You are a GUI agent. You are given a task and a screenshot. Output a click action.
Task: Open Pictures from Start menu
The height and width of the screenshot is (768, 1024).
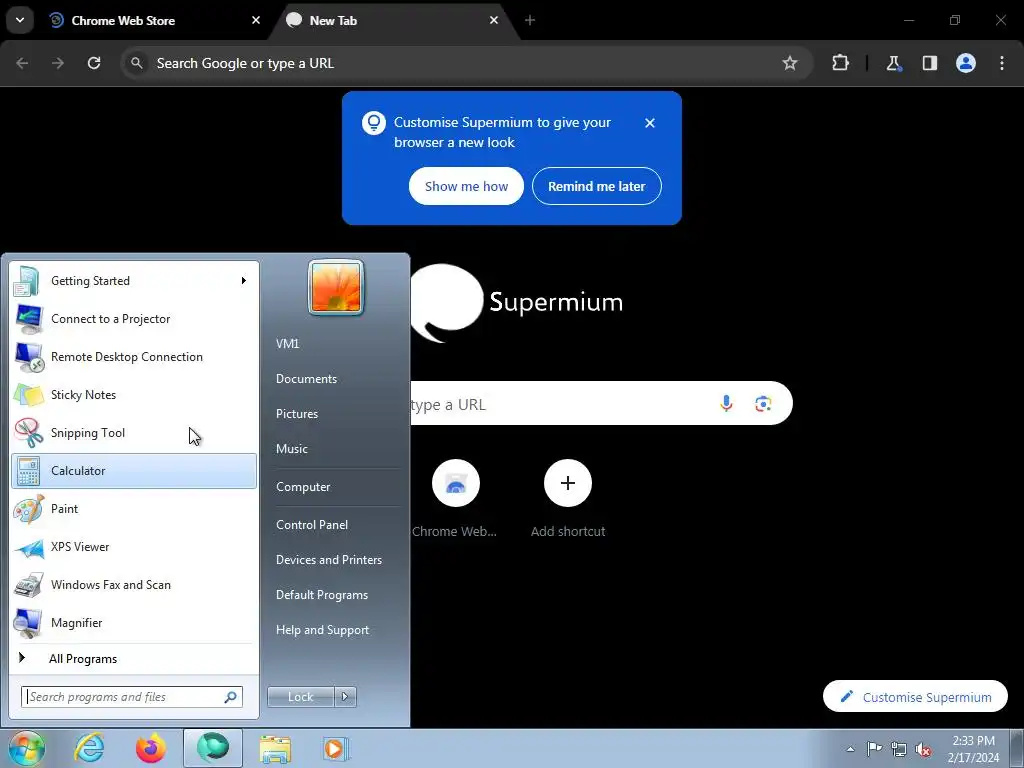tap(297, 414)
